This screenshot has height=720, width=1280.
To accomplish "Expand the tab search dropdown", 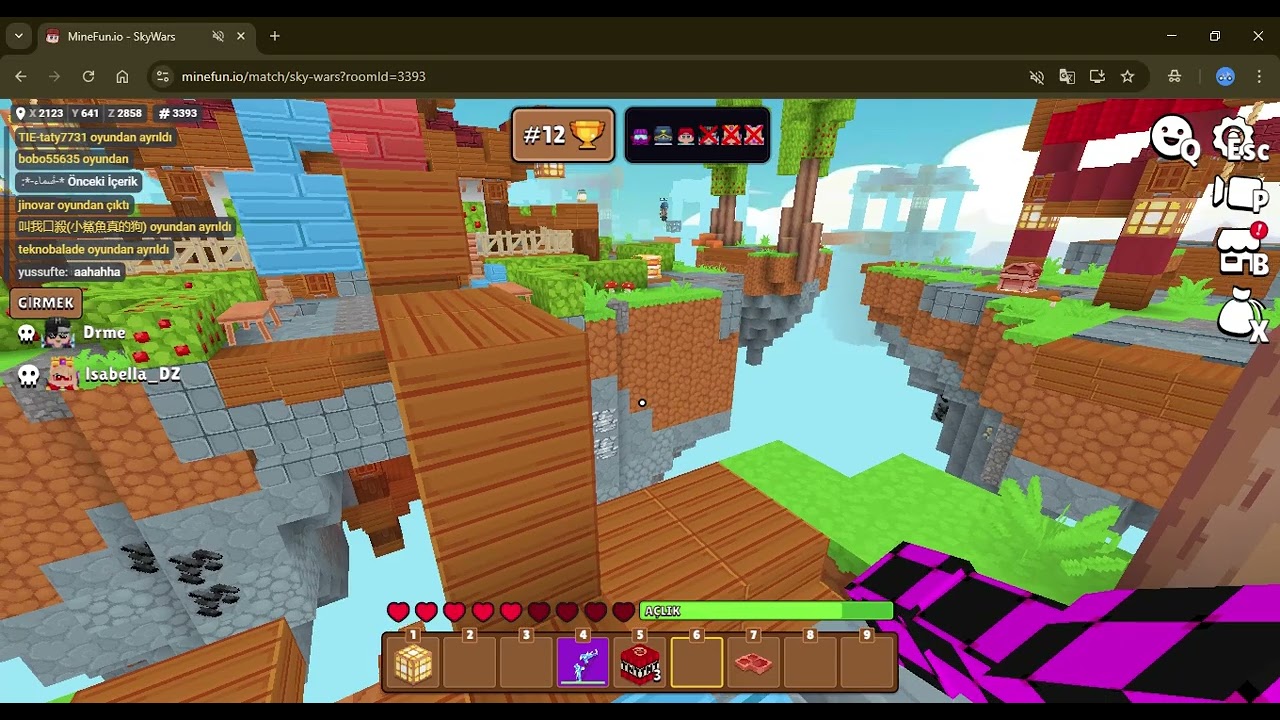I will point(18,36).
